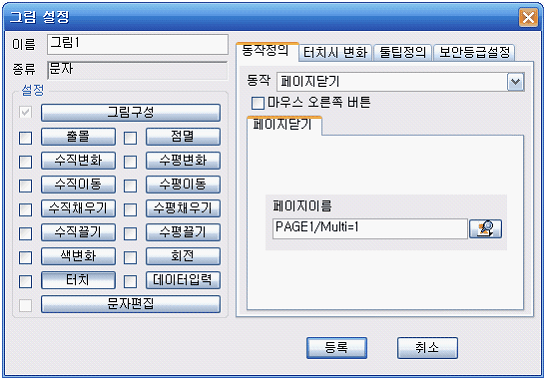The height and width of the screenshot is (380, 546).
Task: Tick the 수평이동 checkbox
Action: point(130,186)
